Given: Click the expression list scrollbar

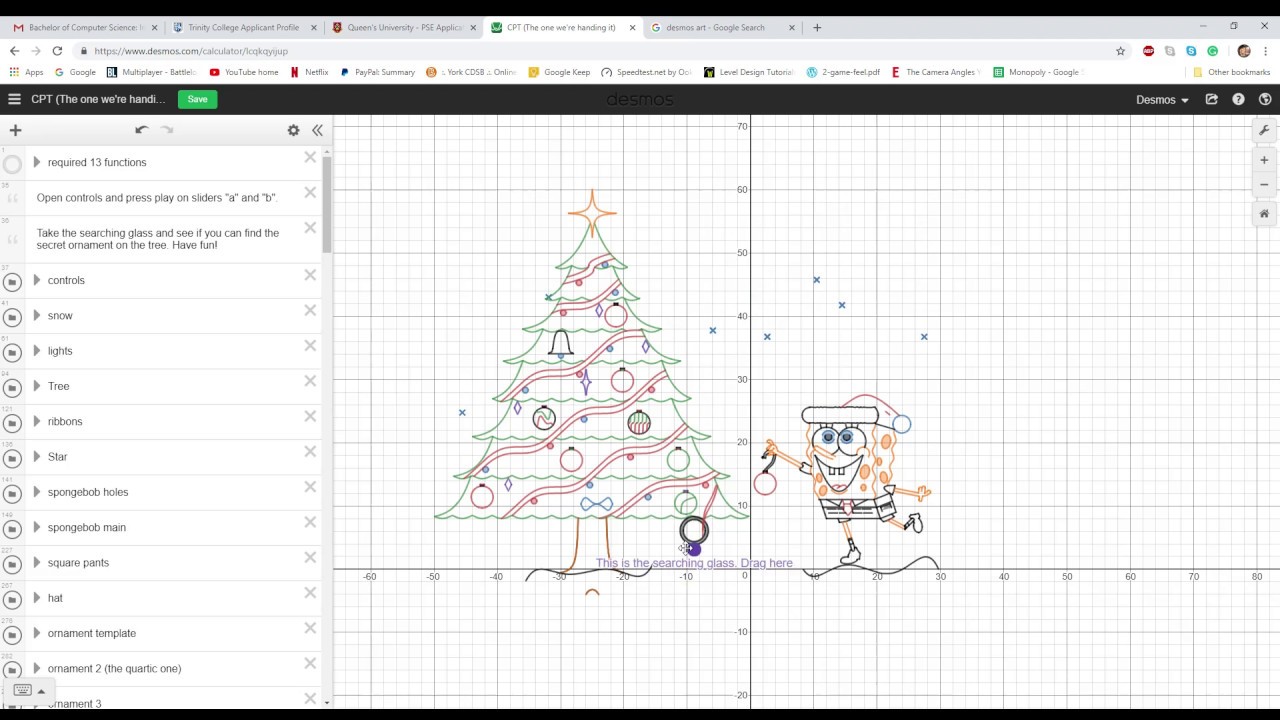Looking at the screenshot, I should 327,205.
